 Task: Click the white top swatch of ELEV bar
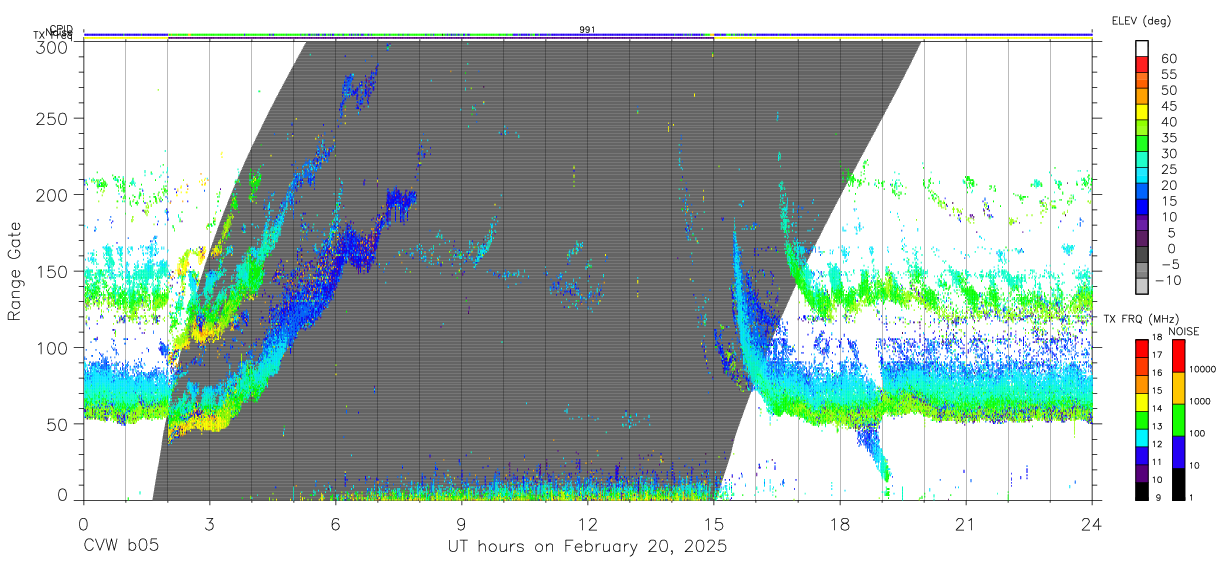1142,48
